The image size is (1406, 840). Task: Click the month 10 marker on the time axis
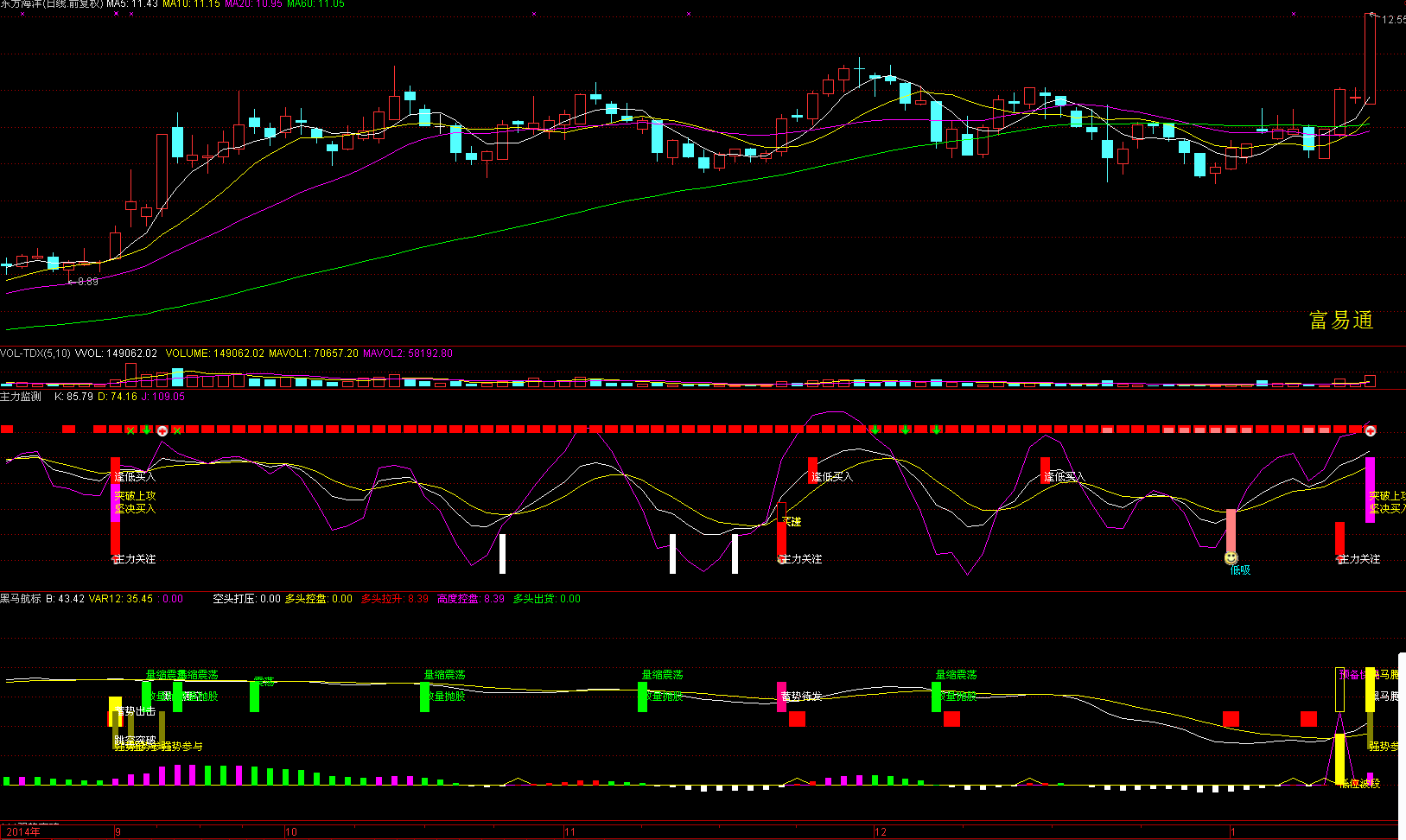pos(291,832)
